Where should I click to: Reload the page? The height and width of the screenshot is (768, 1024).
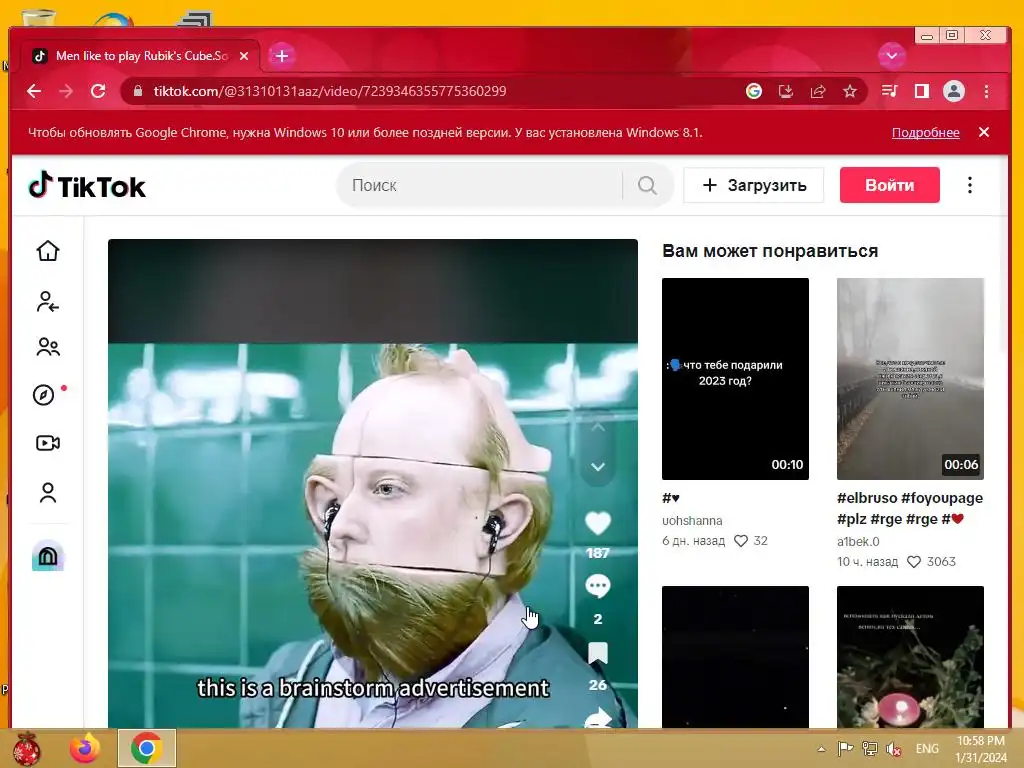coord(98,91)
